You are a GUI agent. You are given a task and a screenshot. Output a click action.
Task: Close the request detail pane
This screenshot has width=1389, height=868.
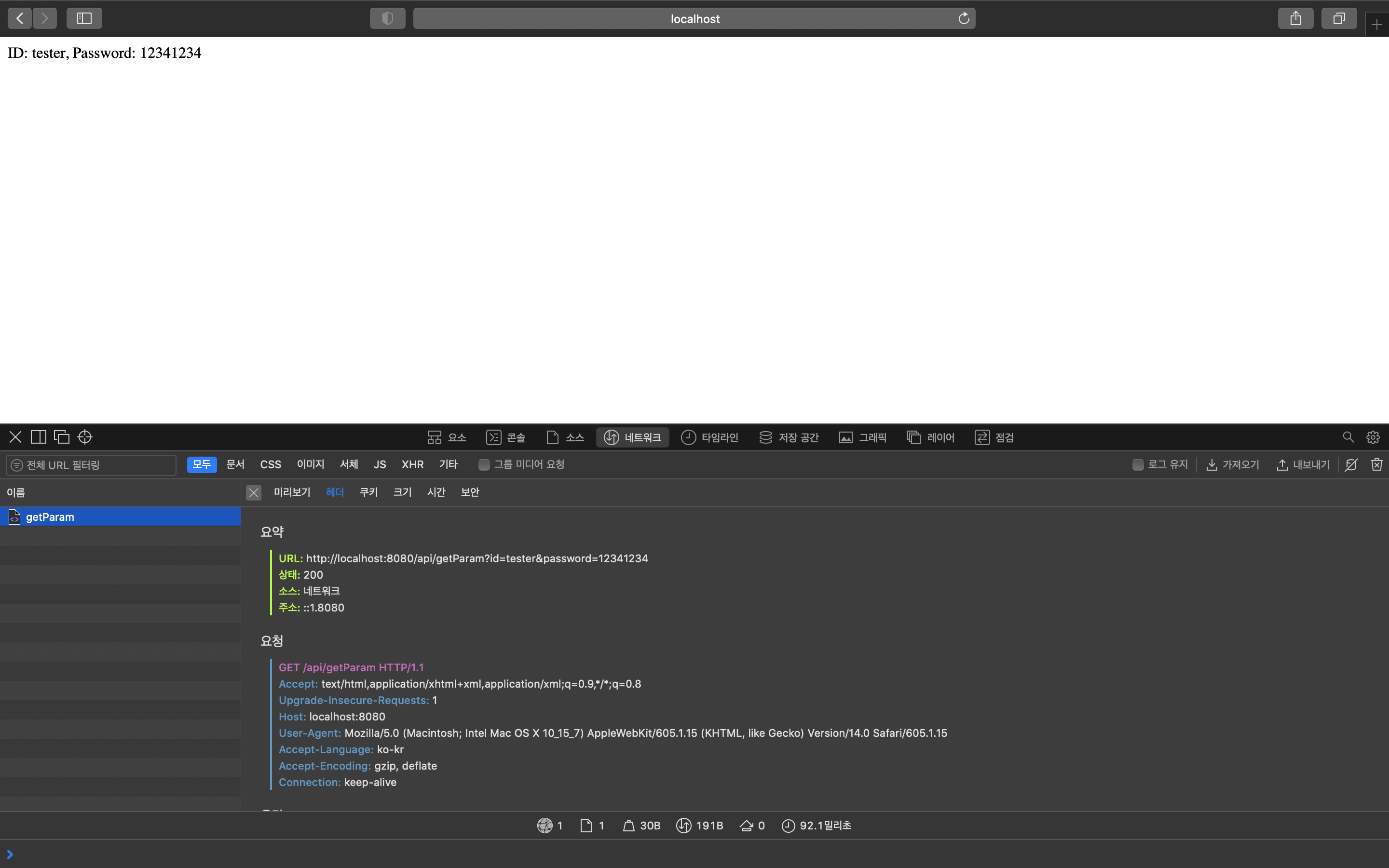(x=253, y=492)
